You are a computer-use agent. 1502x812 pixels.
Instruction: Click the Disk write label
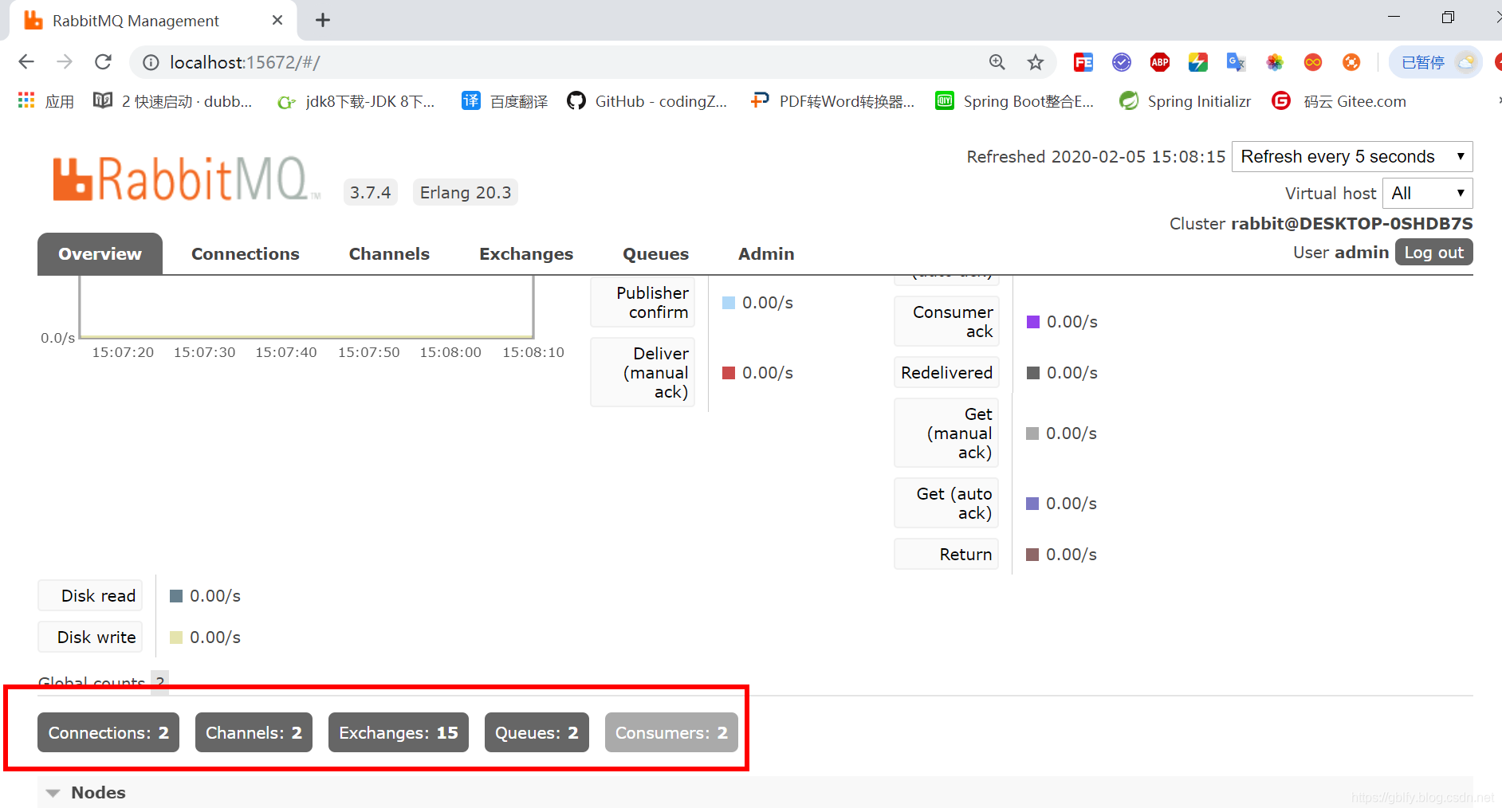coord(90,637)
